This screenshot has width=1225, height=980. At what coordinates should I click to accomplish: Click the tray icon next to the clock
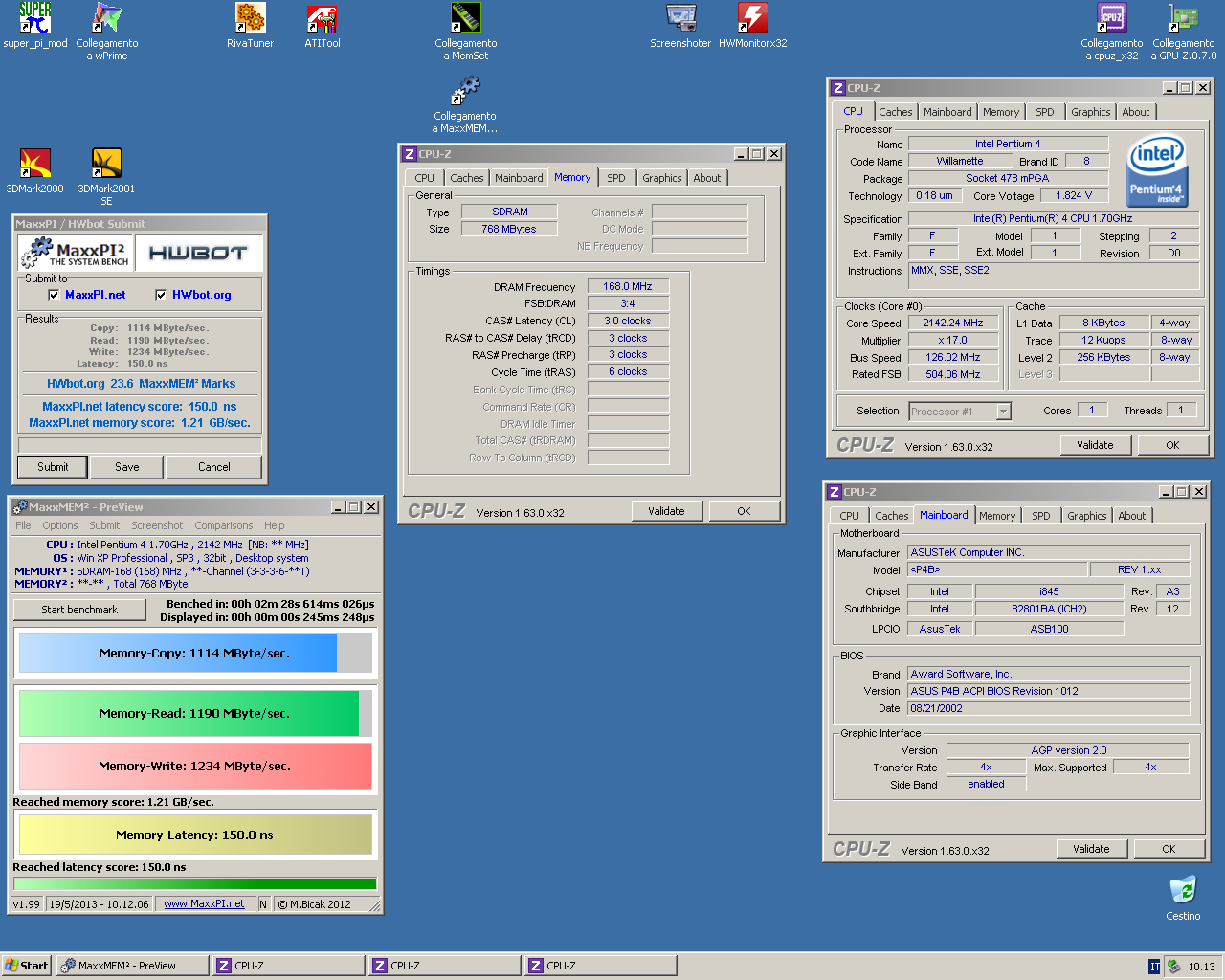point(1173,966)
